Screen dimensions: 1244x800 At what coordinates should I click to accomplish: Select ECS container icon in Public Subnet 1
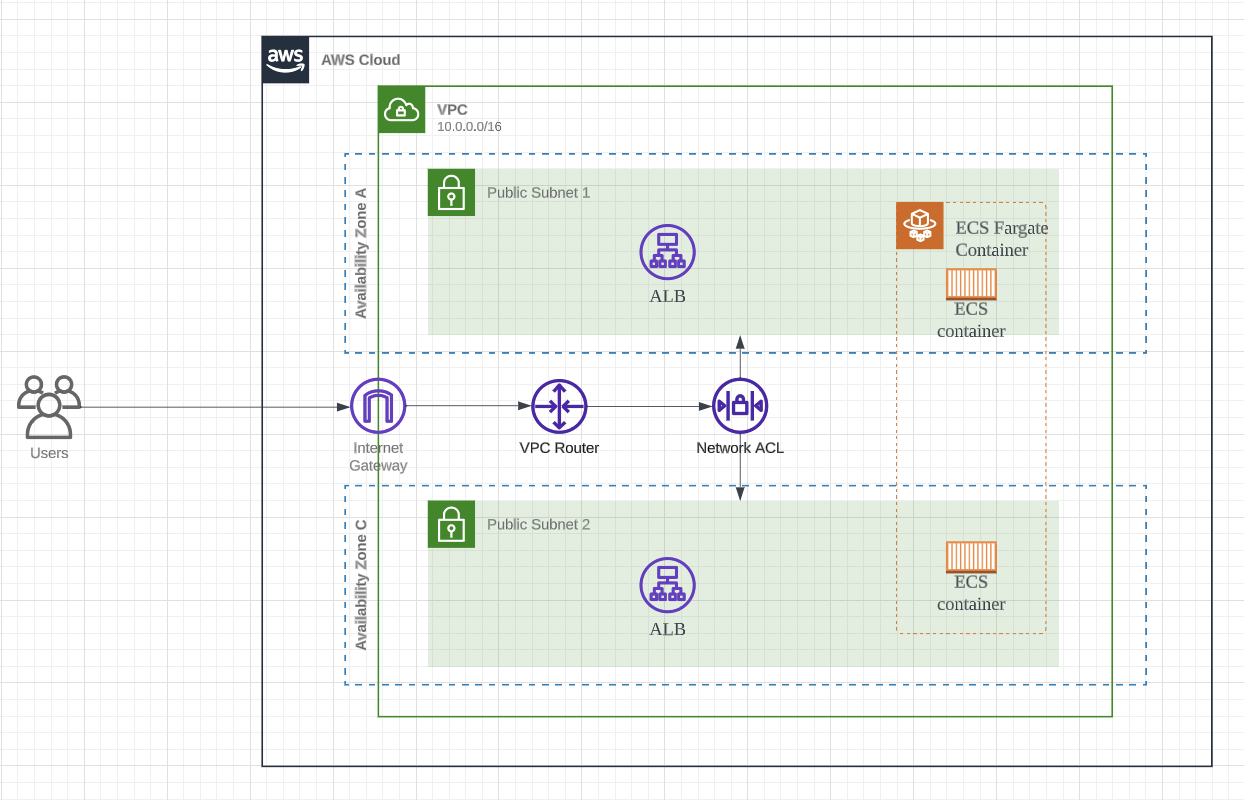coord(971,284)
